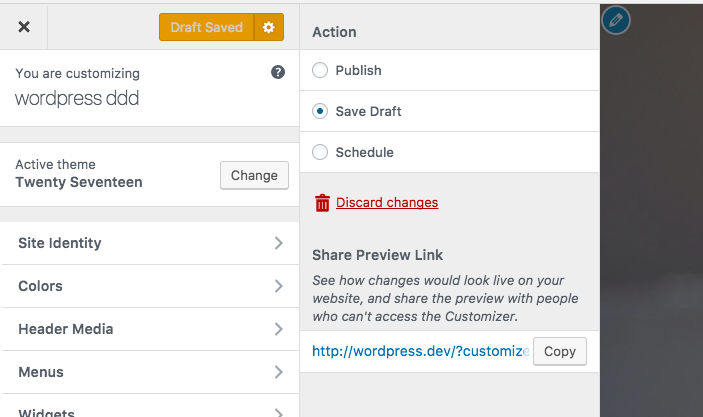Select the Schedule radio option
703x417 pixels.
pyautogui.click(x=320, y=153)
